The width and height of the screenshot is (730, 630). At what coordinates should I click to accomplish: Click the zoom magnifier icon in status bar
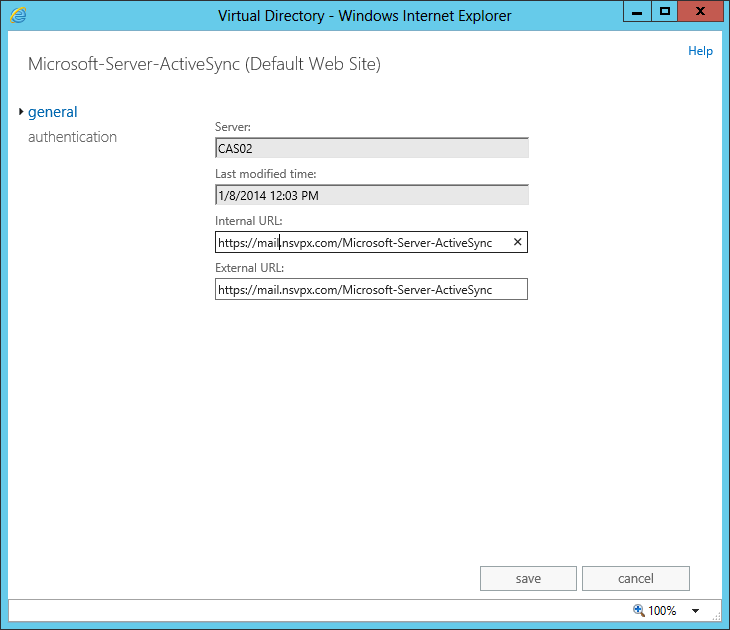(639, 610)
